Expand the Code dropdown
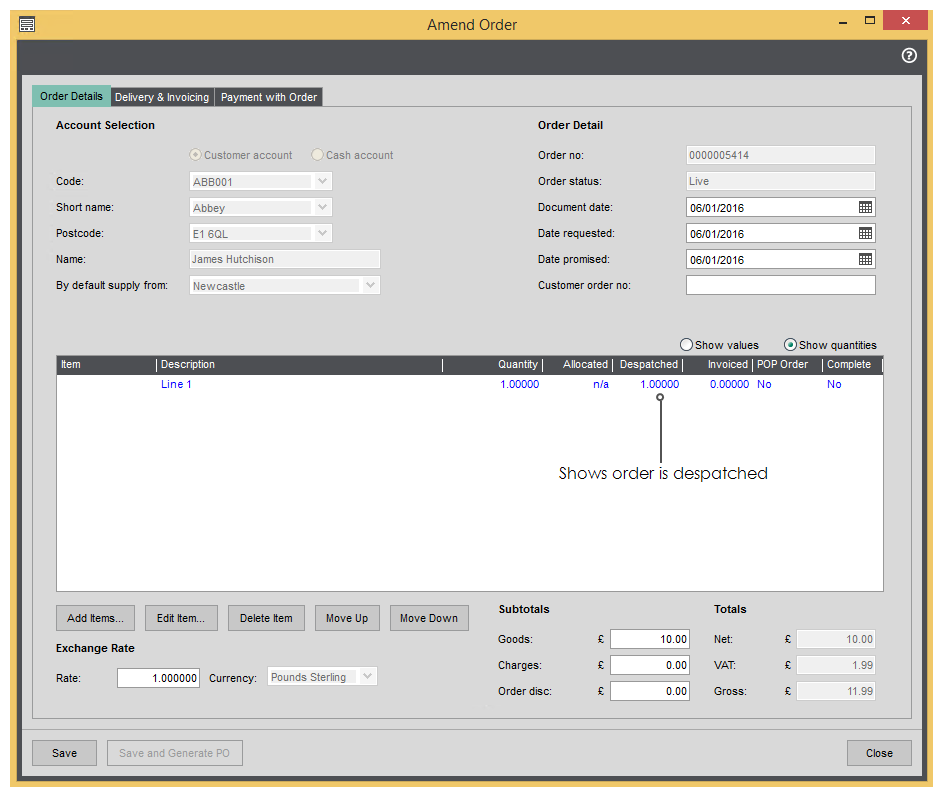943x797 pixels. point(322,182)
